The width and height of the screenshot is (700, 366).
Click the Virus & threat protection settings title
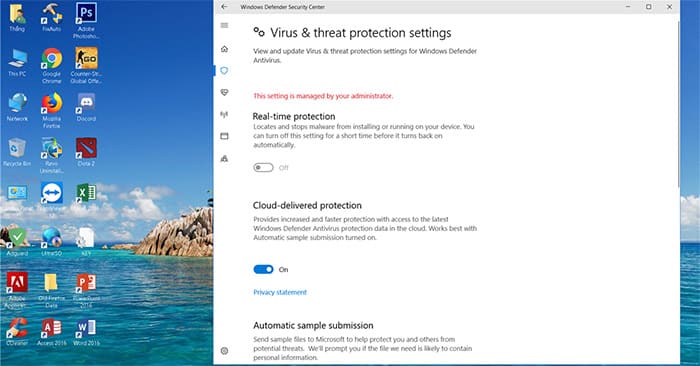(x=361, y=33)
